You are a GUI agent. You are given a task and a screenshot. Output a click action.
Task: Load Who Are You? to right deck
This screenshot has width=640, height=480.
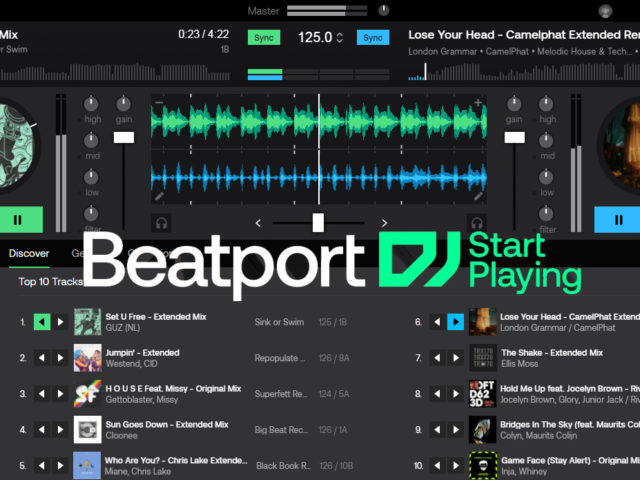click(60, 466)
